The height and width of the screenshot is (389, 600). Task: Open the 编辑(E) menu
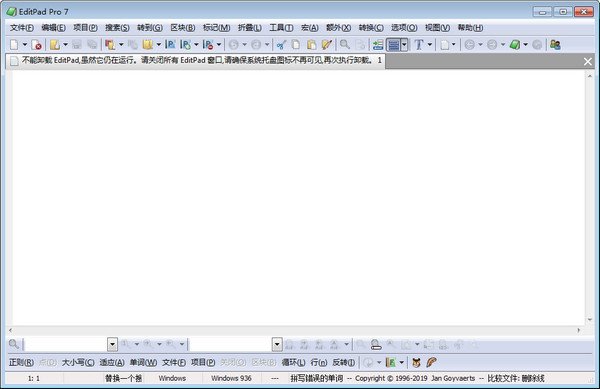[54, 28]
